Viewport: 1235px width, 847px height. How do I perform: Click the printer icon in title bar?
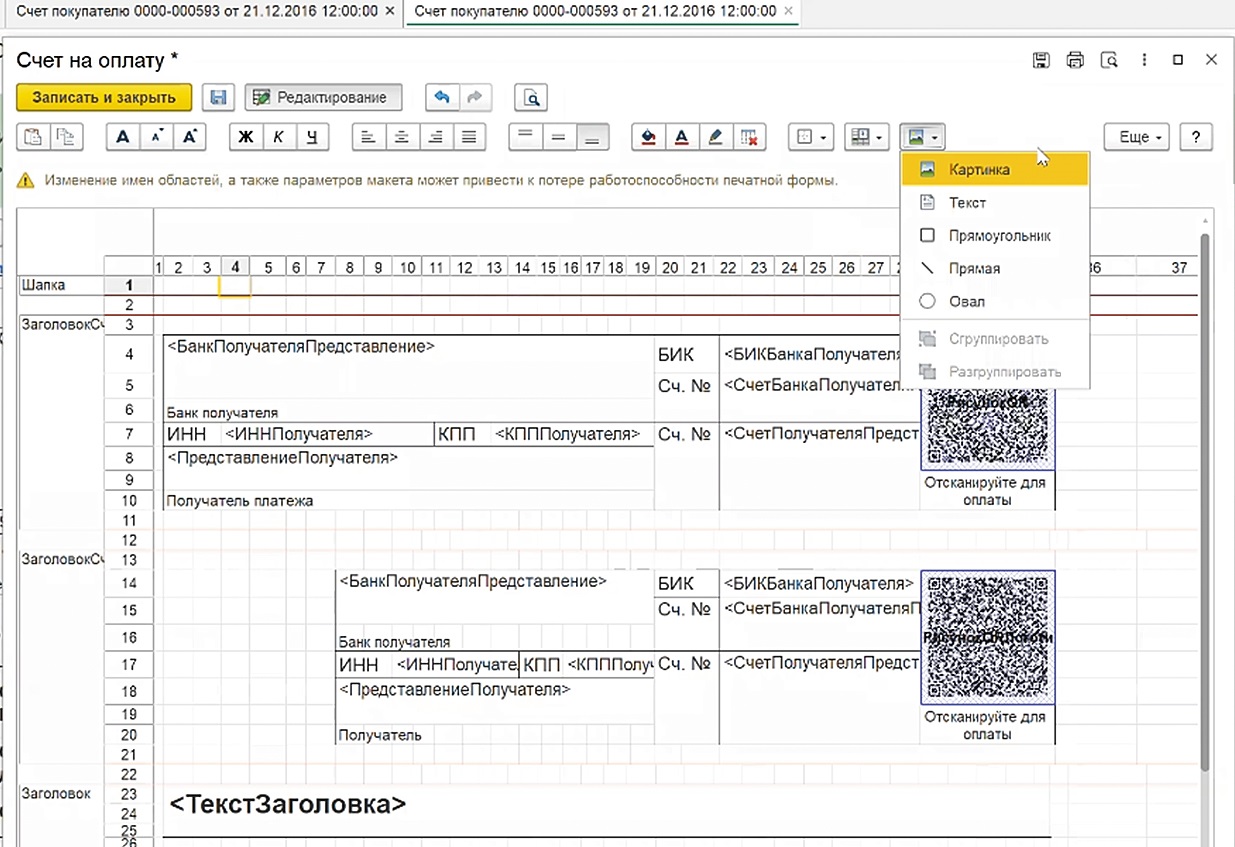1075,60
